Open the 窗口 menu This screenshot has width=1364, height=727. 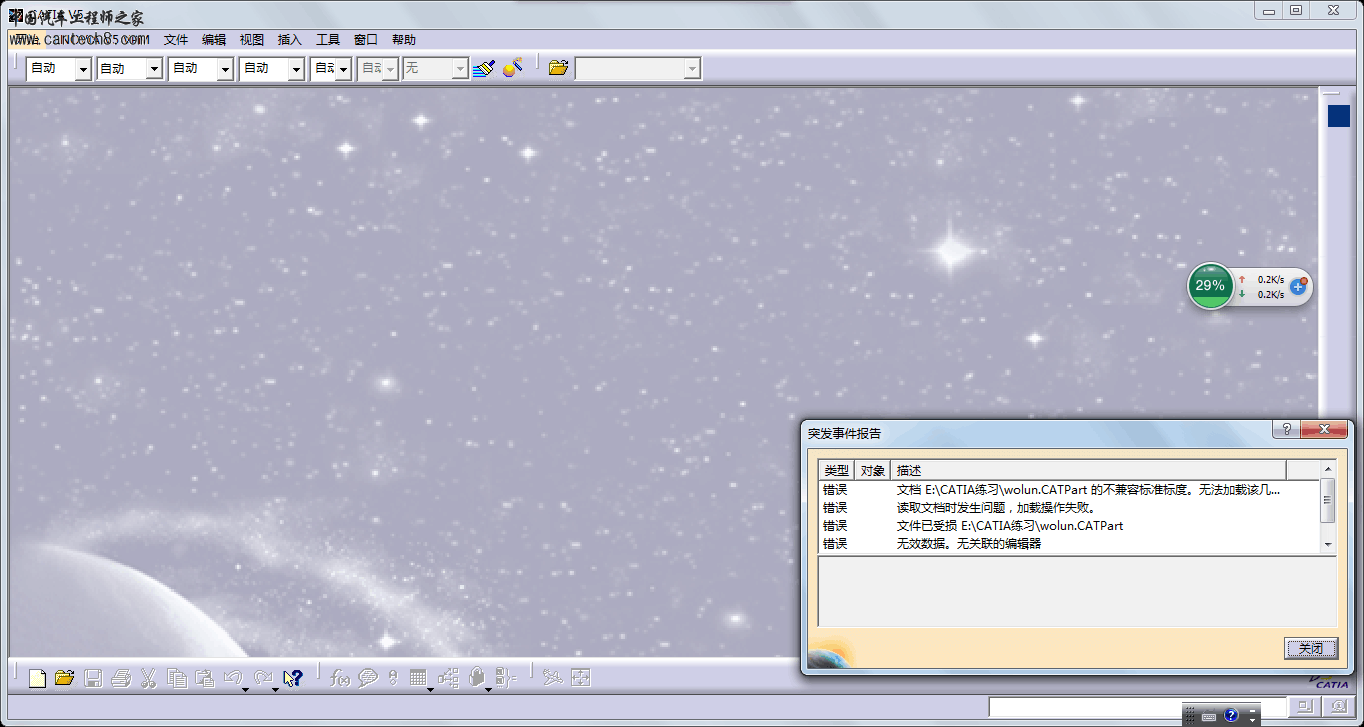coord(366,40)
